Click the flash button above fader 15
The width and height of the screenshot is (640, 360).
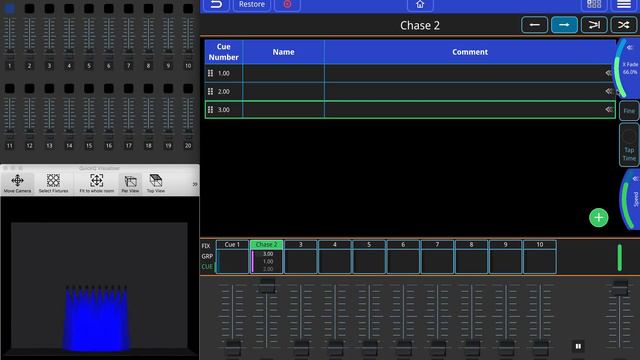tap(89, 89)
